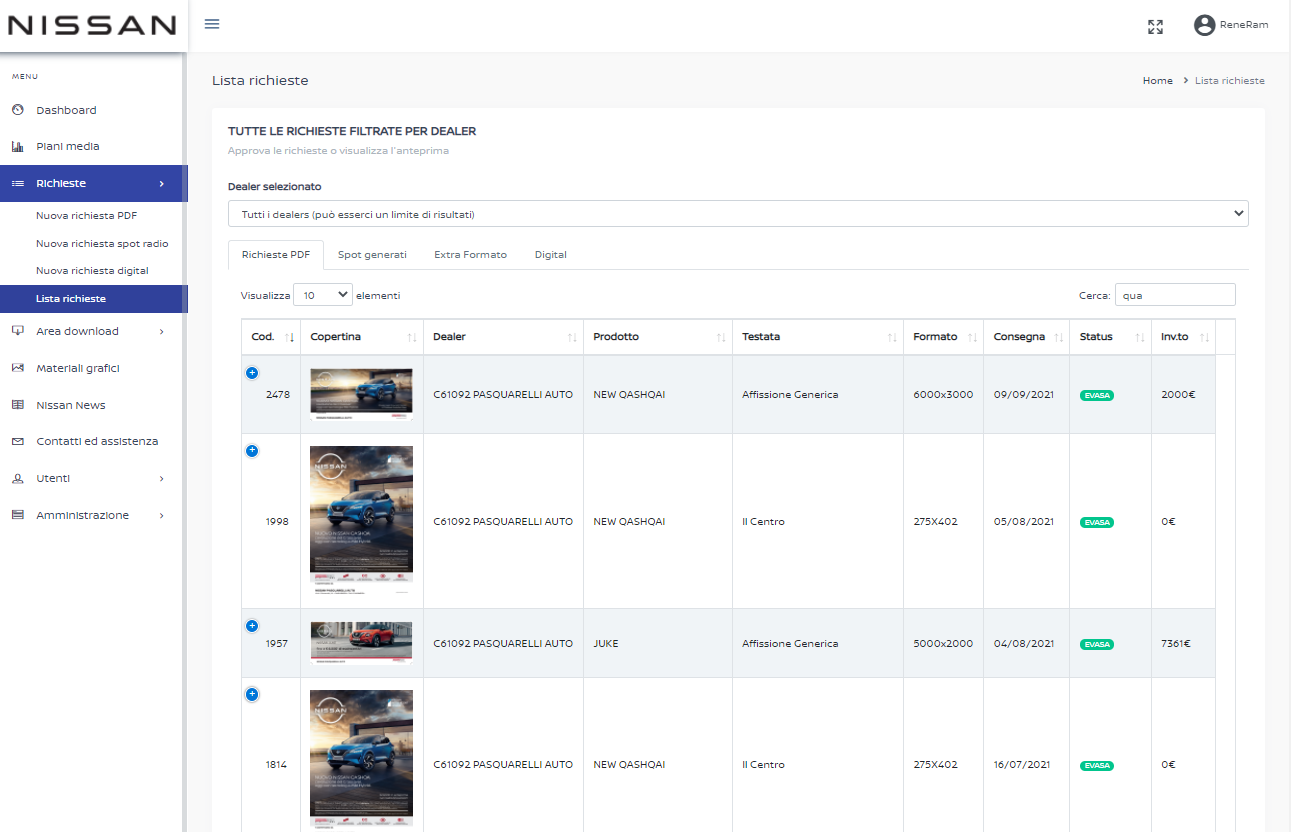Click Dashboard in the sidebar
The width and height of the screenshot is (1291, 832).
66,110
